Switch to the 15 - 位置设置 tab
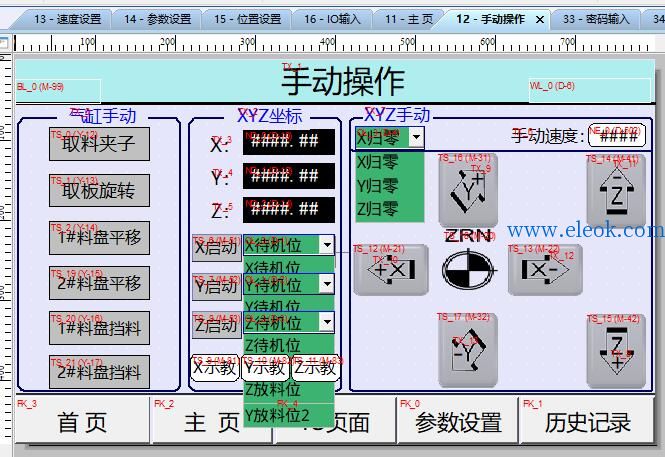This screenshot has width=665, height=457. [248, 19]
